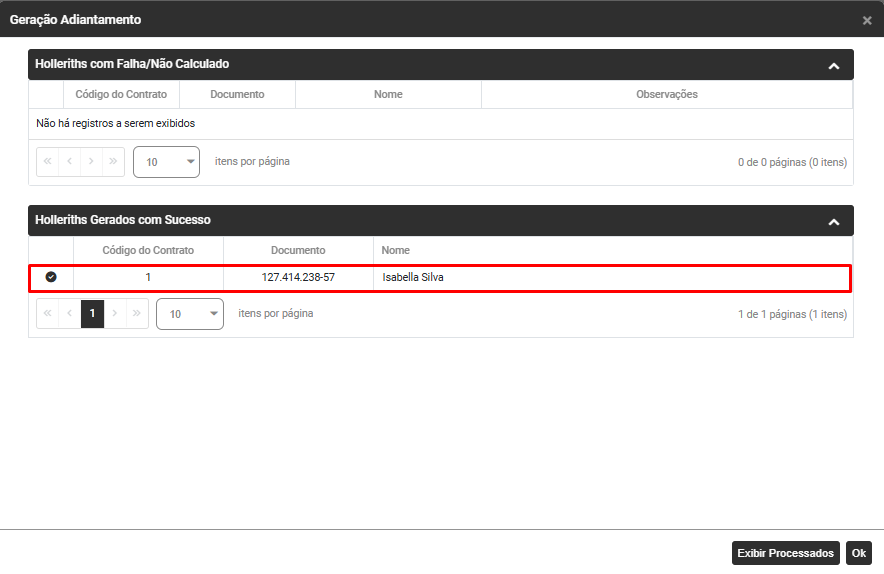
Task: Click the Exibir Processados button
Action: coord(785,553)
